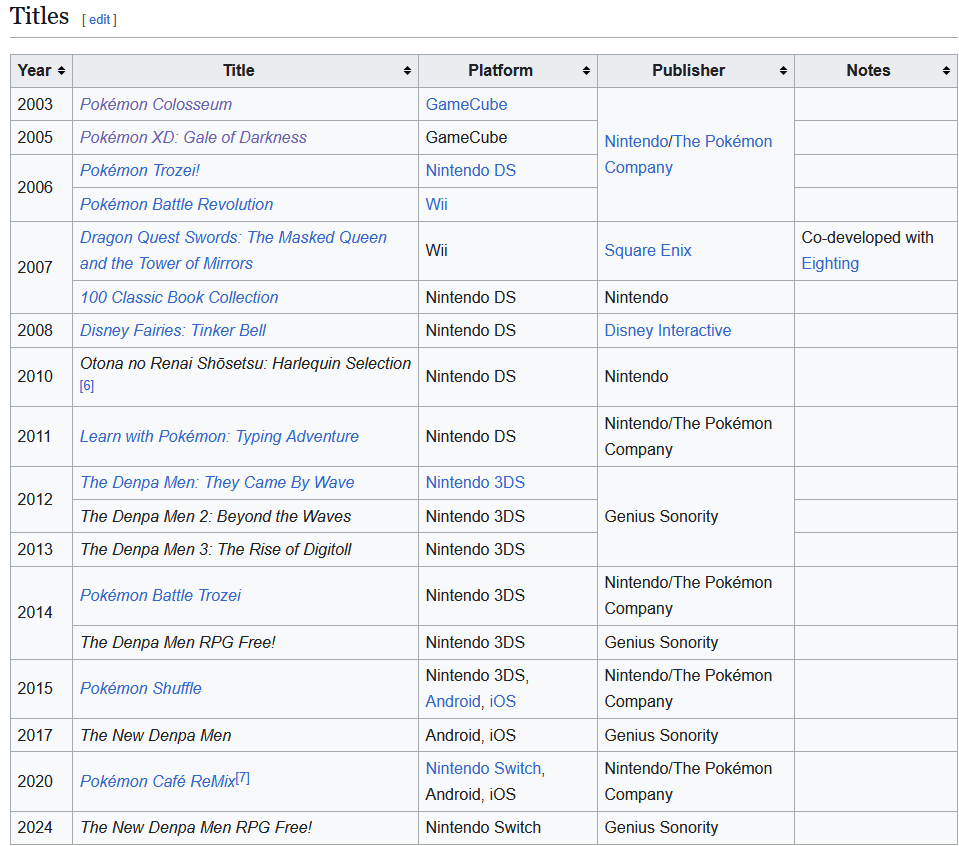
Task: Click 'Android, iOS' platform in the 2017 row
Action: point(470,736)
